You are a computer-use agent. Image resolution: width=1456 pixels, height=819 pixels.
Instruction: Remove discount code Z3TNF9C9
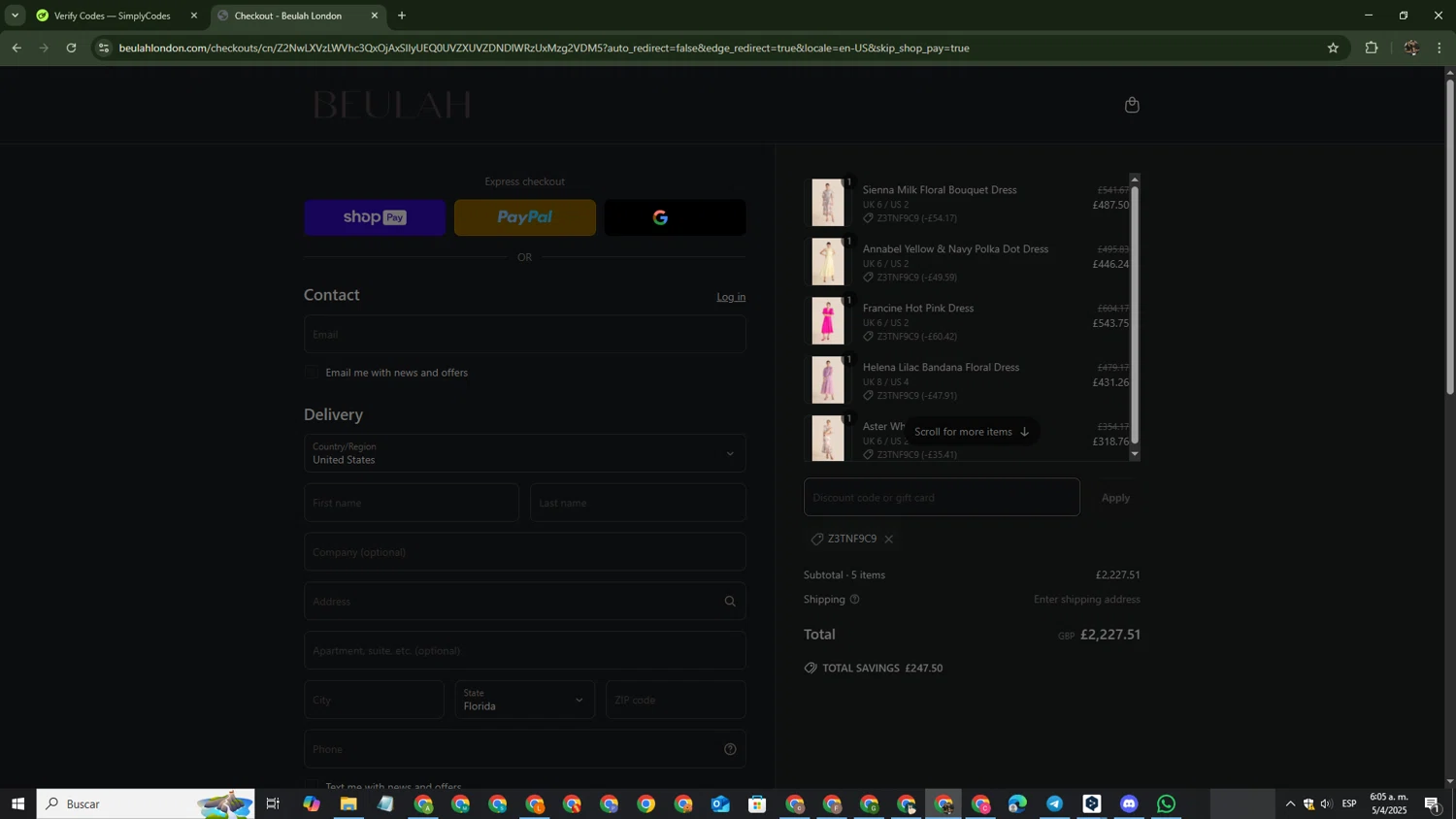(x=888, y=540)
